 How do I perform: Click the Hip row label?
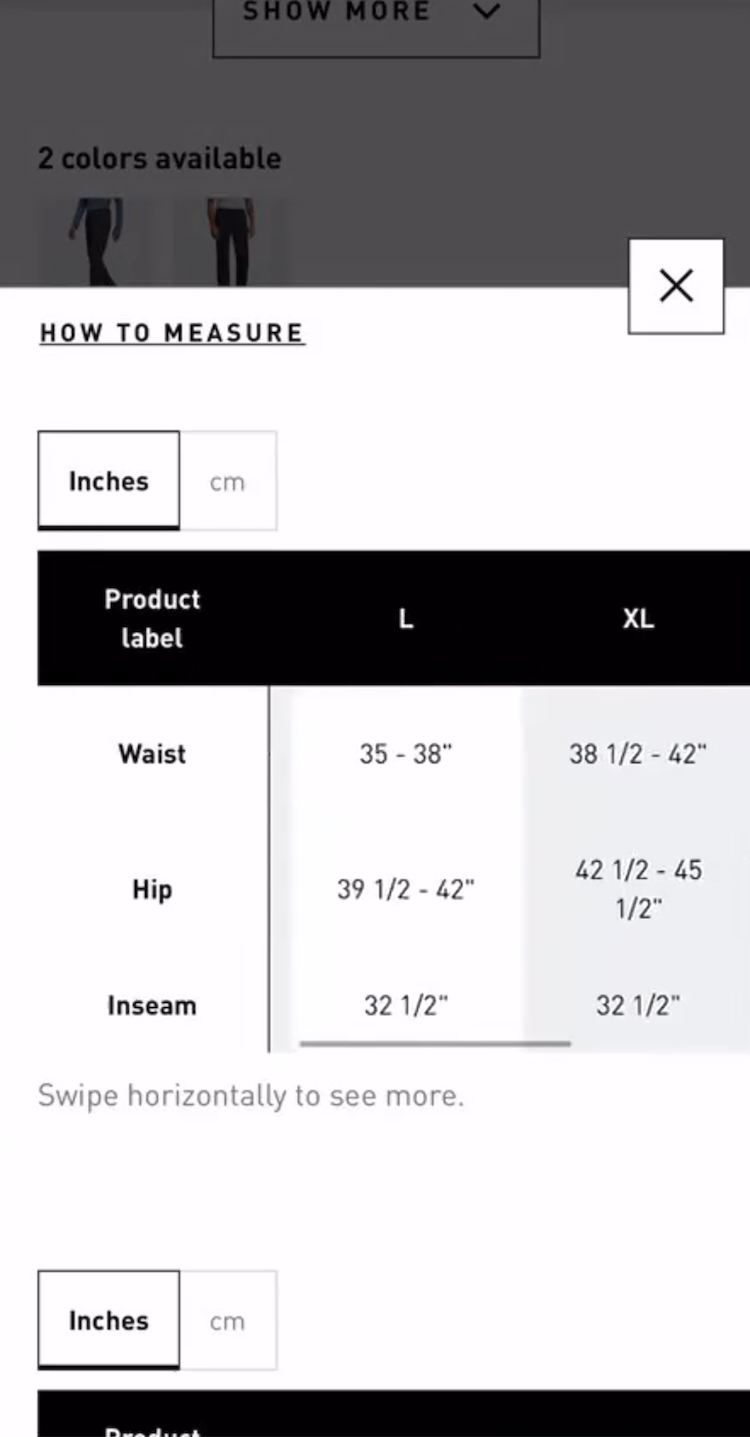(152, 889)
